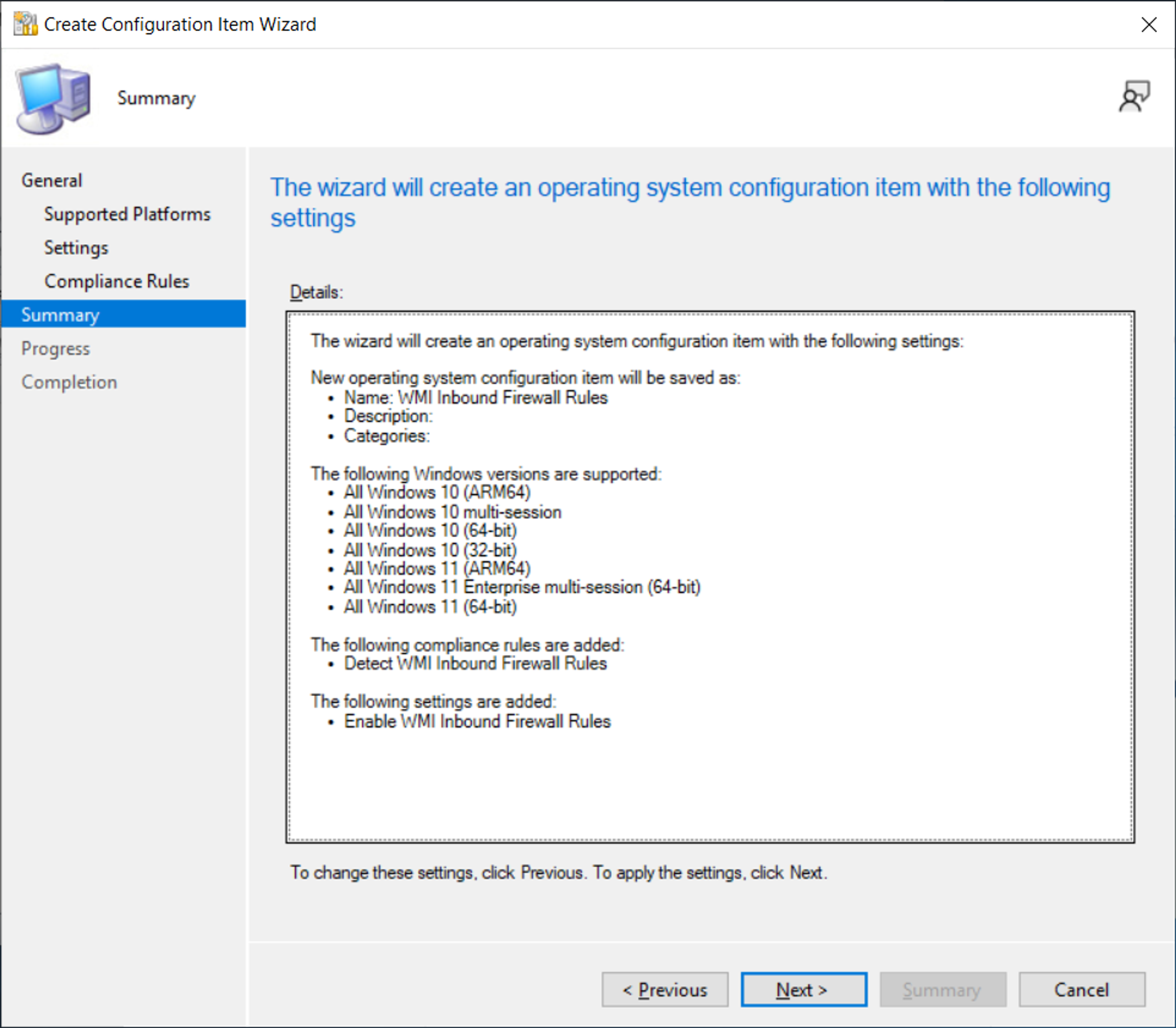Viewport: 1176px width, 1028px height.
Task: Click All Windows 10 multi-session entry
Action: click(x=453, y=512)
